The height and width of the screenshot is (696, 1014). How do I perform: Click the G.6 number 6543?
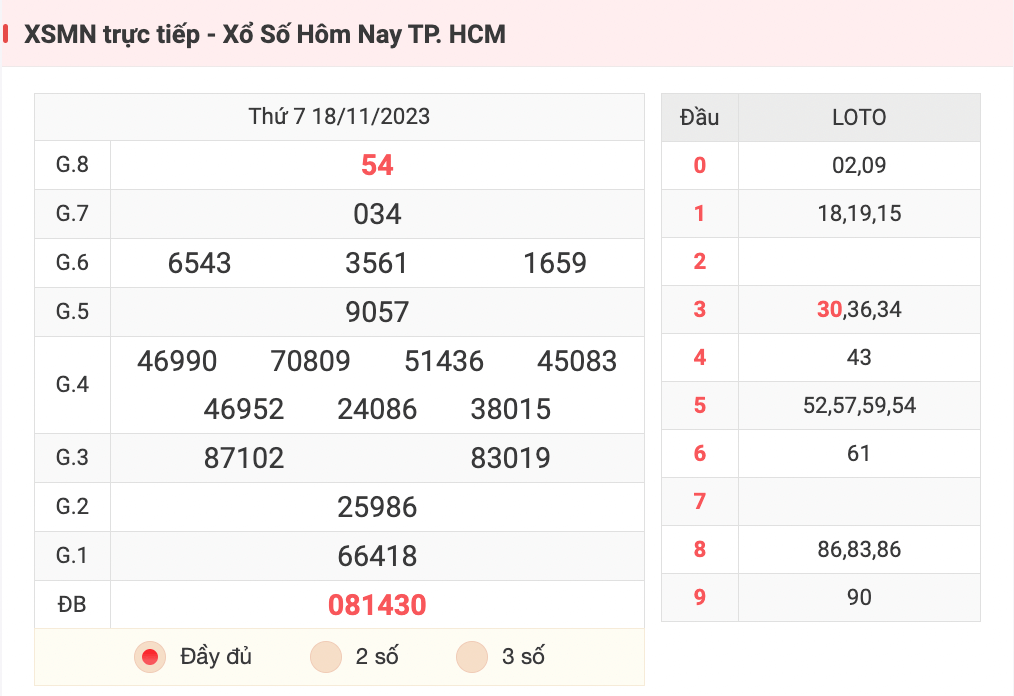199,263
